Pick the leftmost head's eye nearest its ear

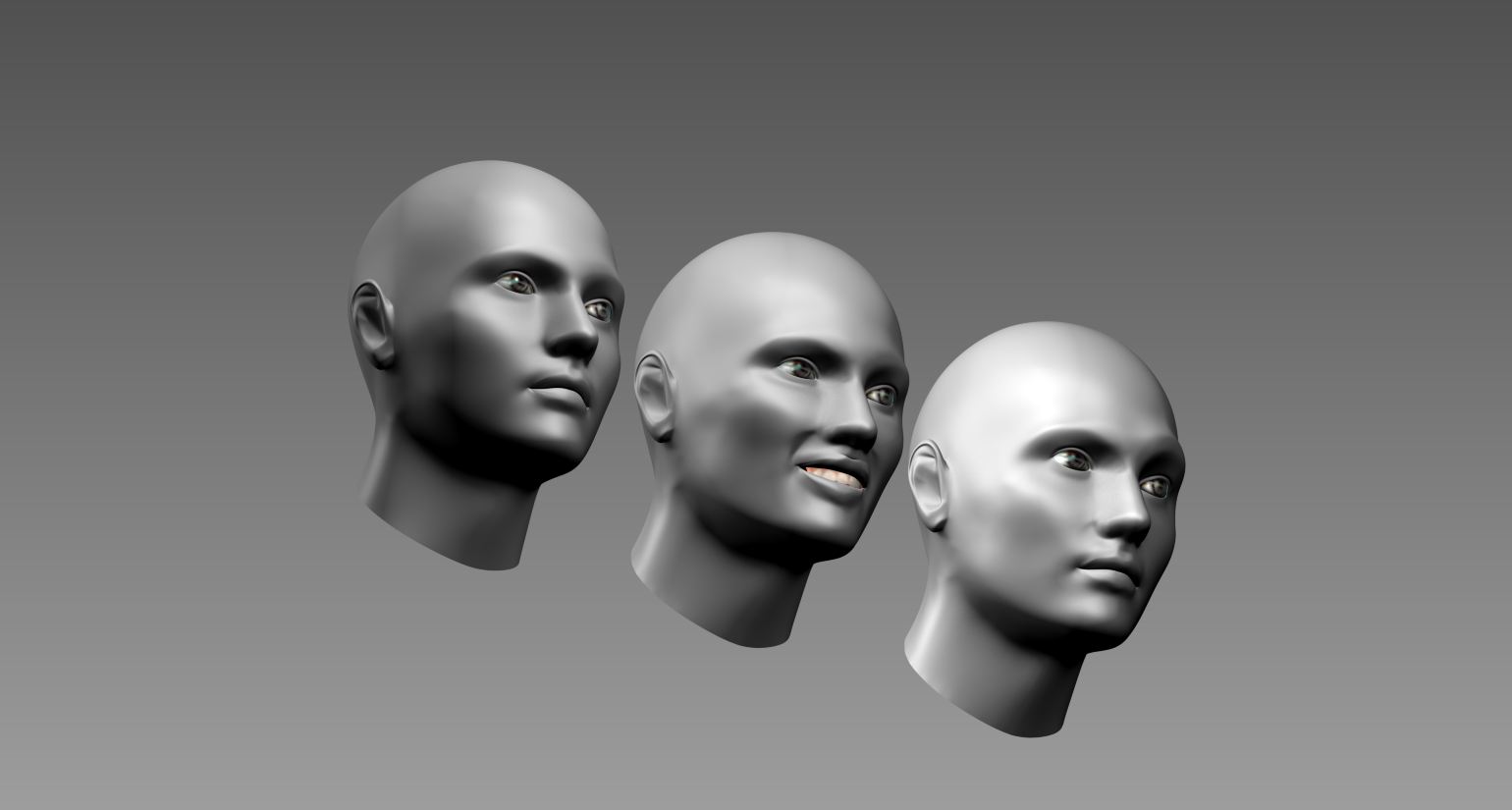pyautogui.click(x=516, y=284)
